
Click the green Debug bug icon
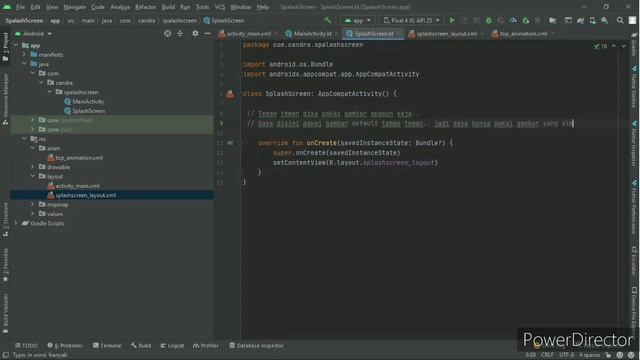(x=489, y=20)
